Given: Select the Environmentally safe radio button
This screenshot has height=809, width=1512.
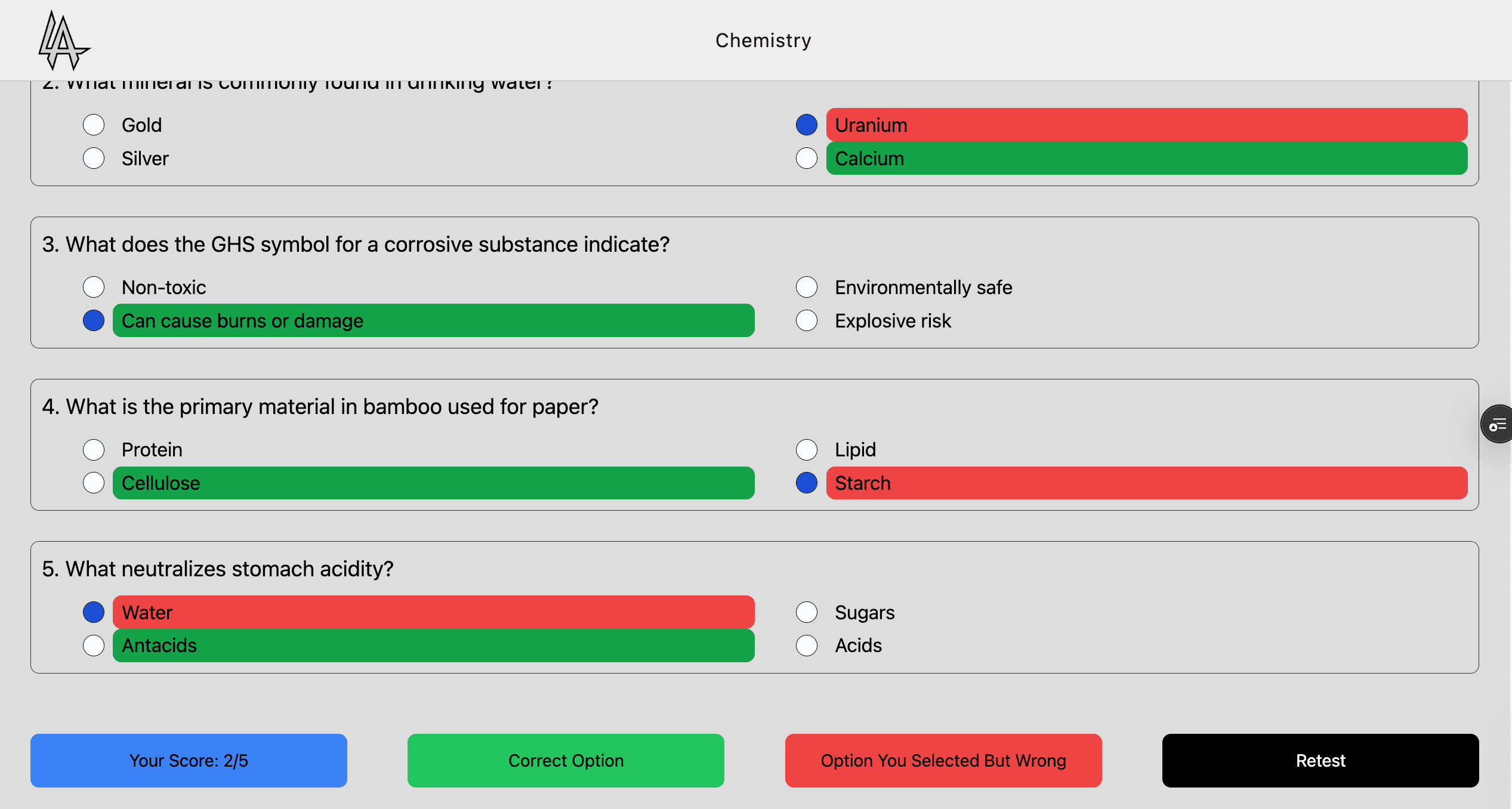Looking at the screenshot, I should pos(806,287).
